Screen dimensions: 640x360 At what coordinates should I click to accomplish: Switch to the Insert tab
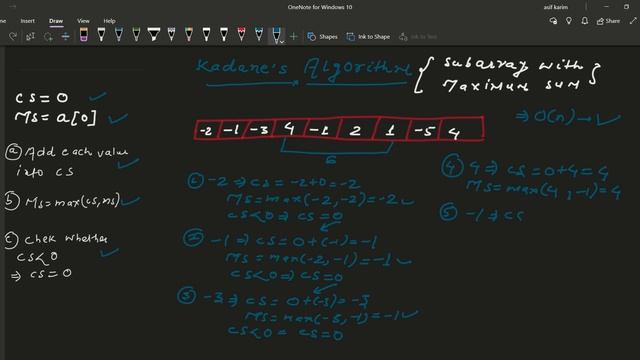[x=28, y=21]
